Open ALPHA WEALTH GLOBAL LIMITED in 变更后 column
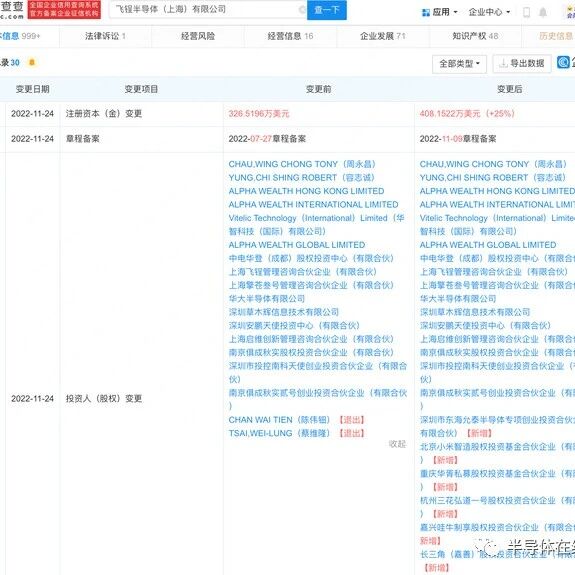Viewport: 575px width, 575px height. pyautogui.click(x=488, y=245)
